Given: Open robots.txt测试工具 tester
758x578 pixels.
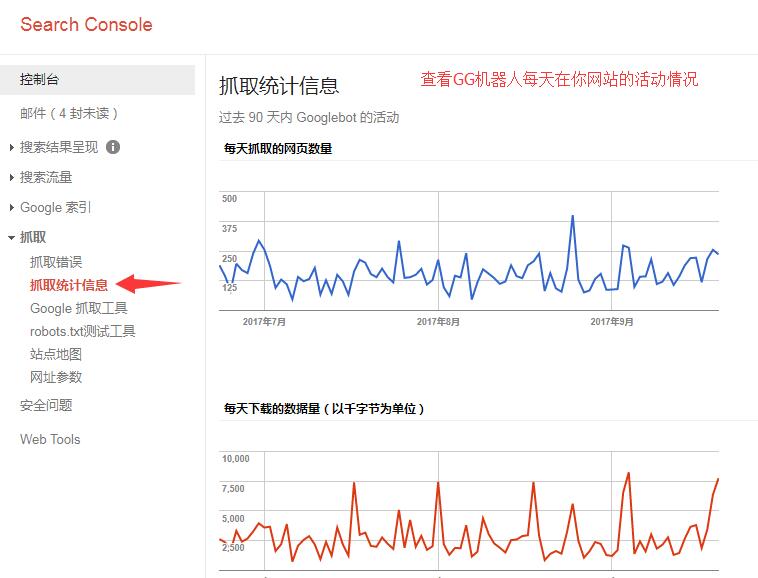Looking at the screenshot, I should point(83,332).
